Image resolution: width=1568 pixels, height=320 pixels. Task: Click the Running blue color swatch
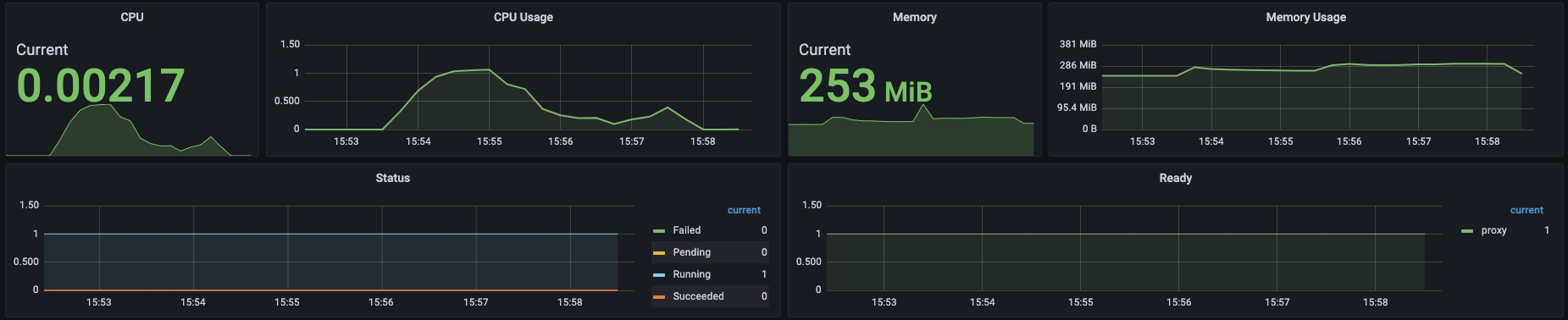(x=659, y=275)
